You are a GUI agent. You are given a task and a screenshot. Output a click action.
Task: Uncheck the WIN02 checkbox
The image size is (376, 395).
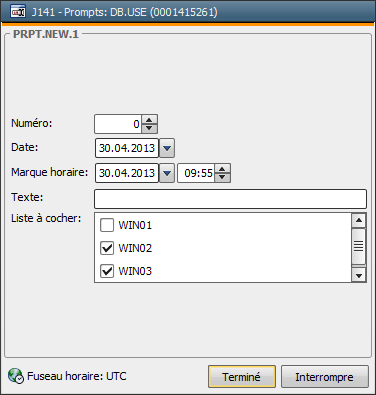click(107, 248)
